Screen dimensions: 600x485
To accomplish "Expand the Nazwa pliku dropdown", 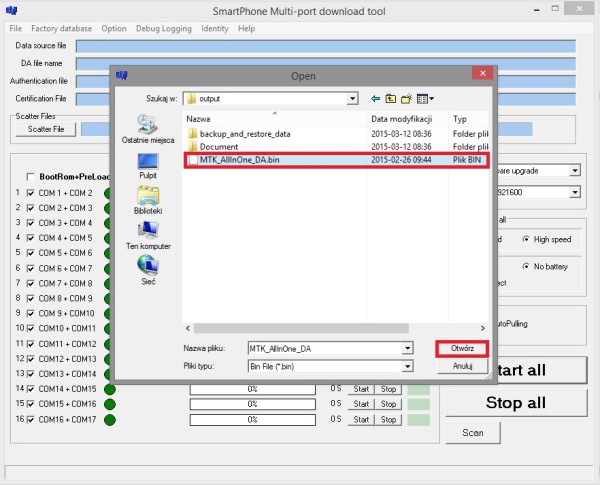I will 407,348.
